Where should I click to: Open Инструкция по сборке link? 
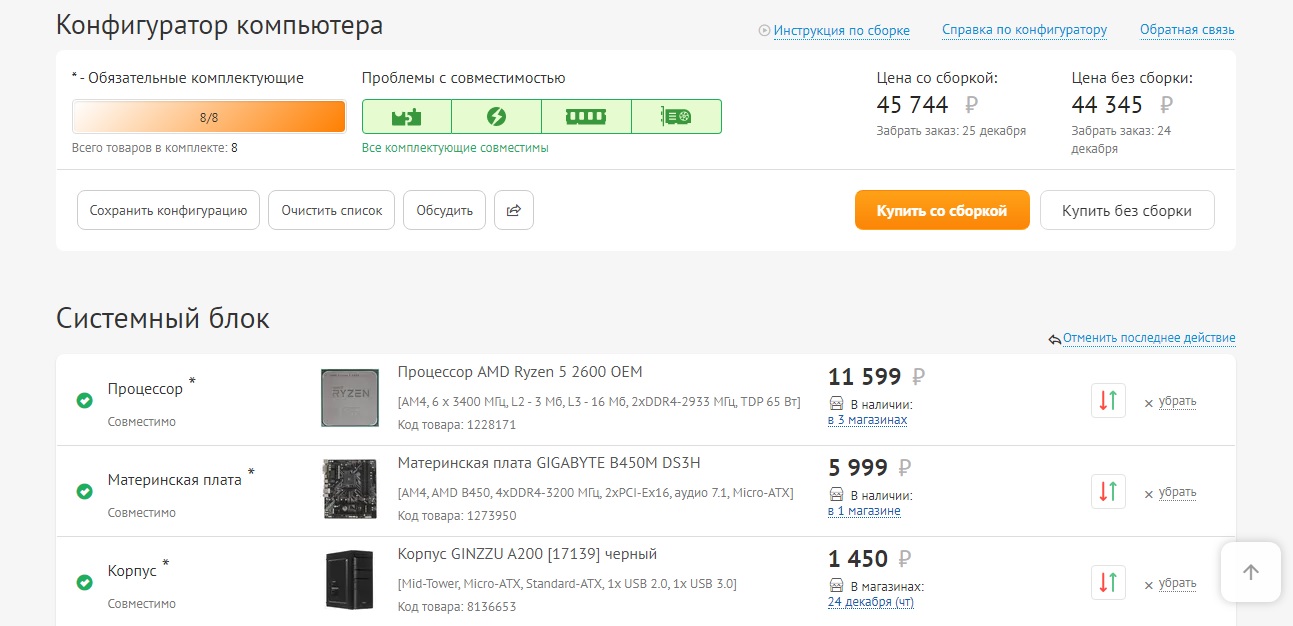(841, 31)
